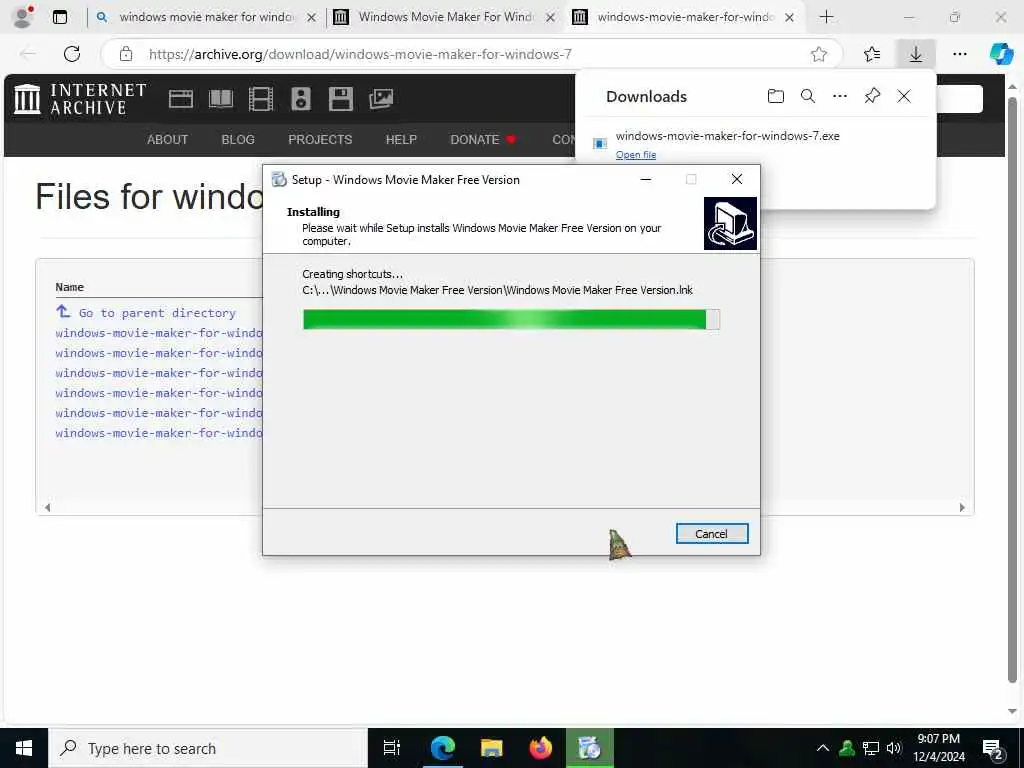Click downloaded file name windows-movie-maker-for-windows-7.exe
Viewport: 1024px width, 768px height.
pyautogui.click(x=728, y=136)
